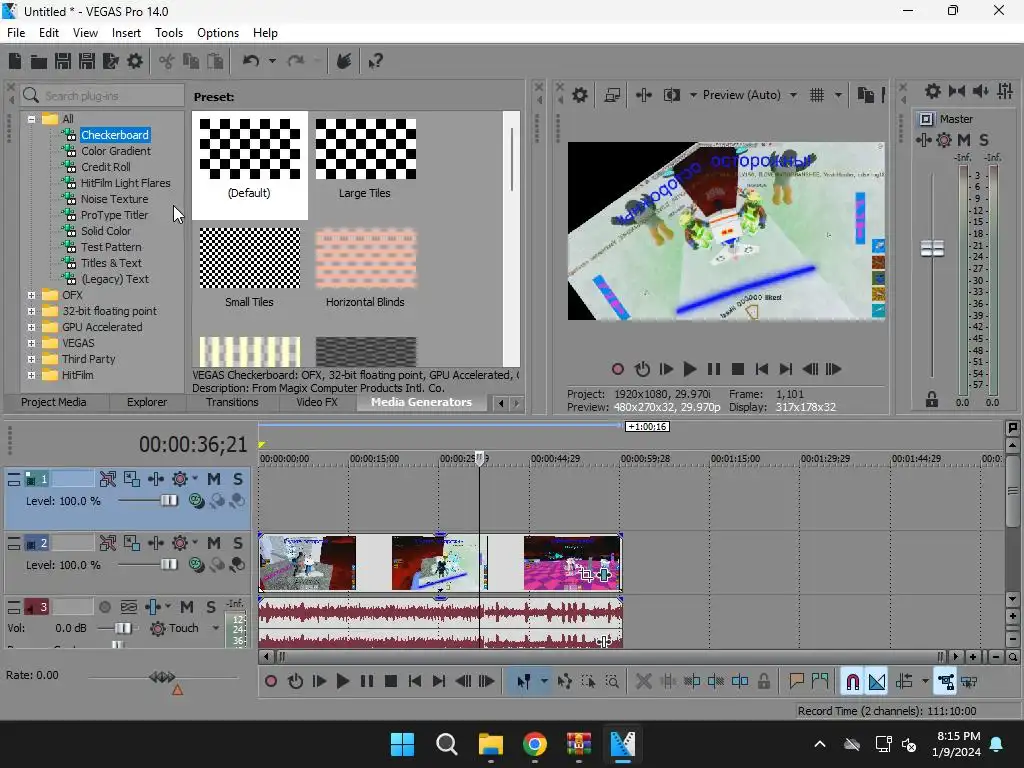
Task: Open Master bus audio properties gear
Action: pyautogui.click(x=933, y=91)
